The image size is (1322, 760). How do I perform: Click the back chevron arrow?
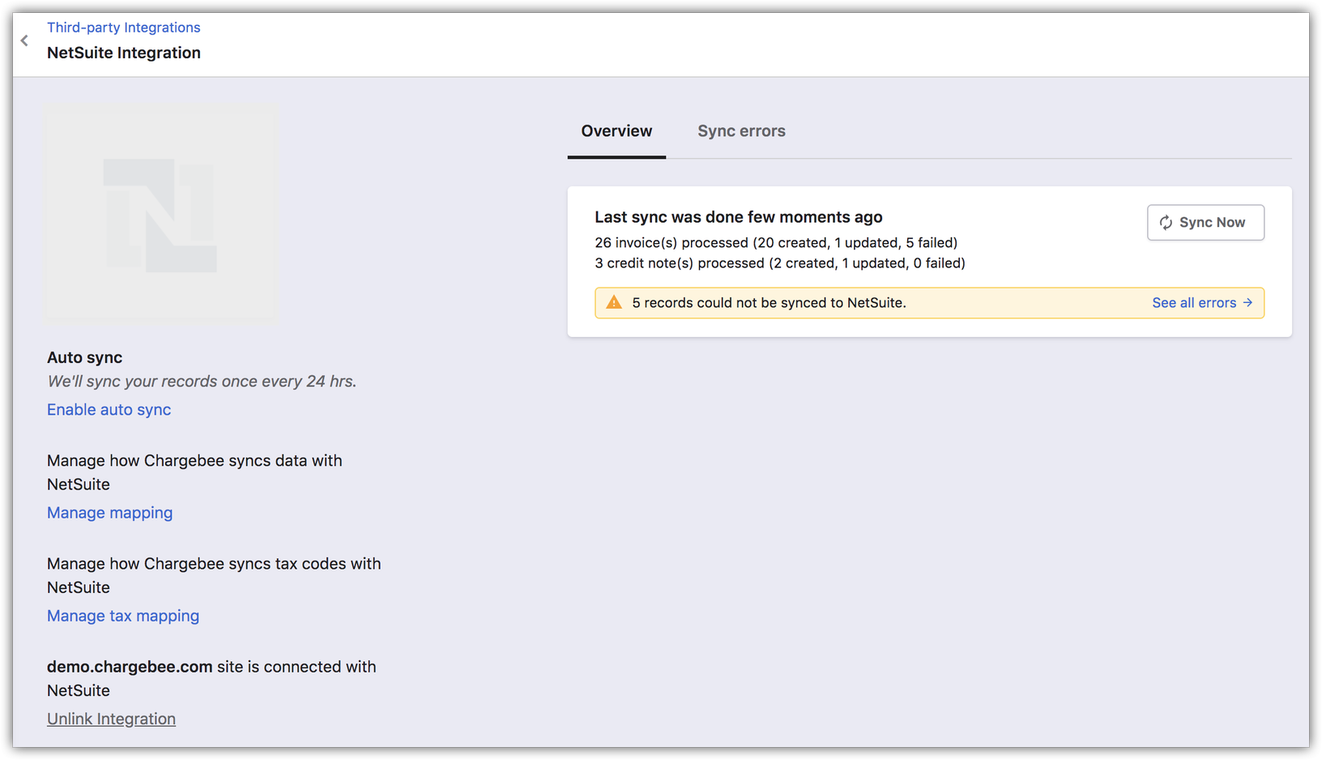click(25, 41)
